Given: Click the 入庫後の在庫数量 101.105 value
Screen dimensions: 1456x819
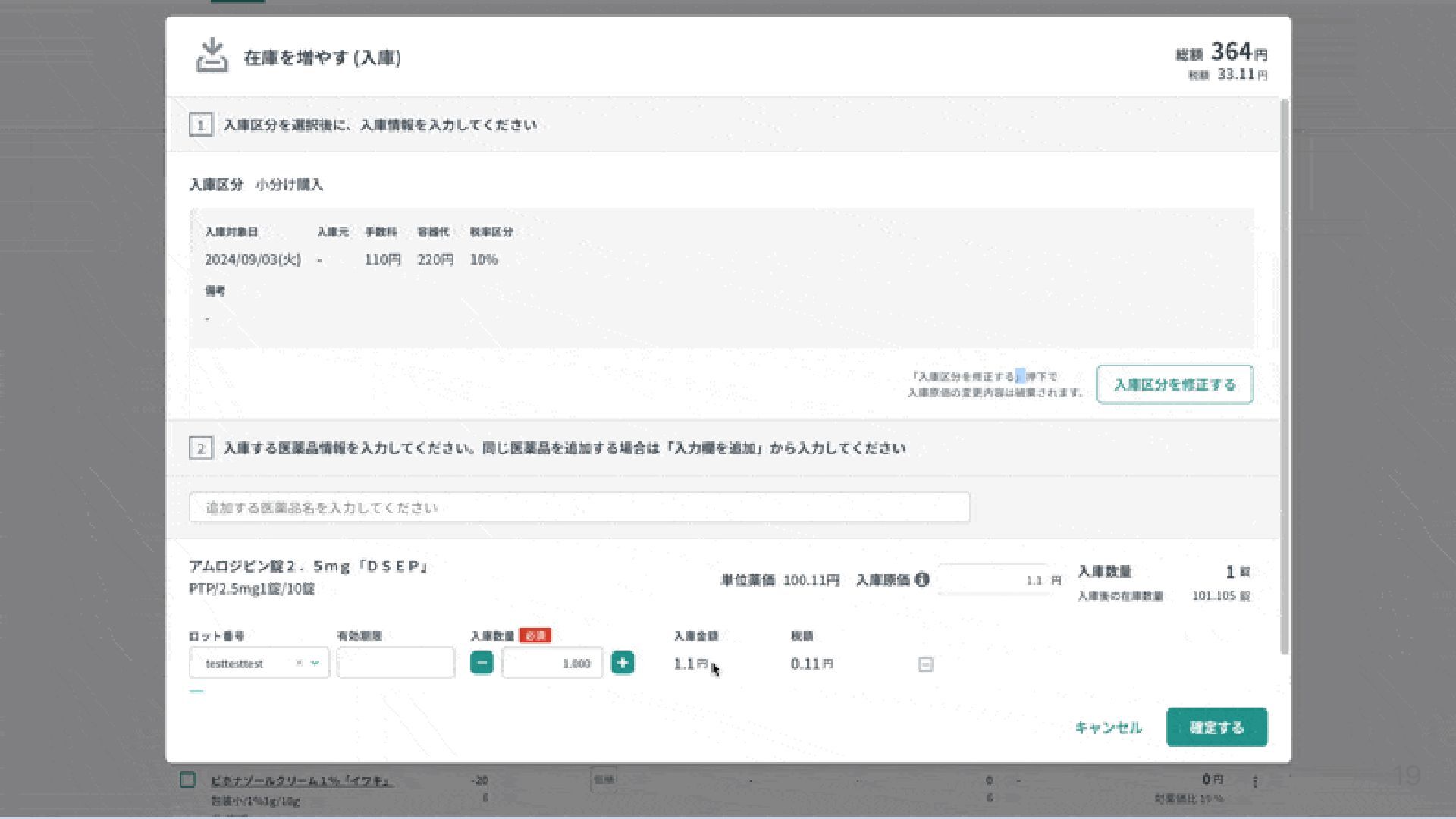Looking at the screenshot, I should pos(1221,596).
